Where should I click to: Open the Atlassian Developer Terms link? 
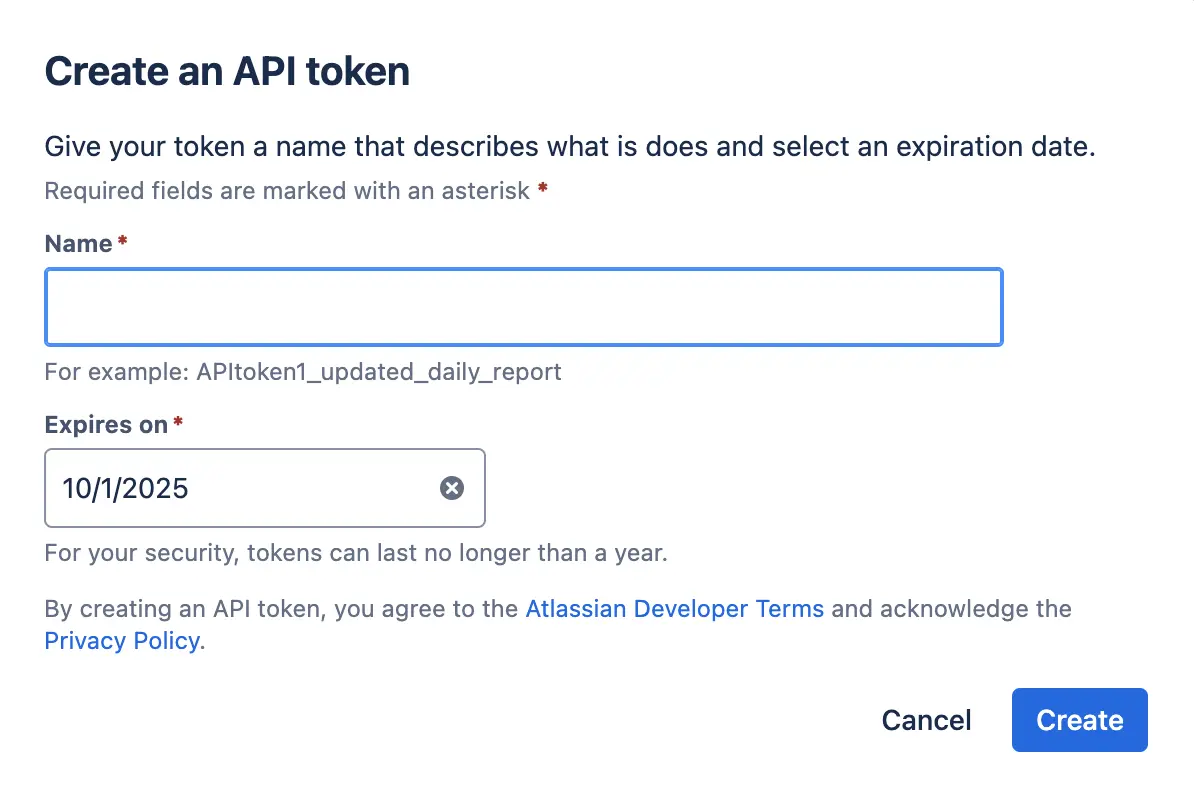point(675,609)
